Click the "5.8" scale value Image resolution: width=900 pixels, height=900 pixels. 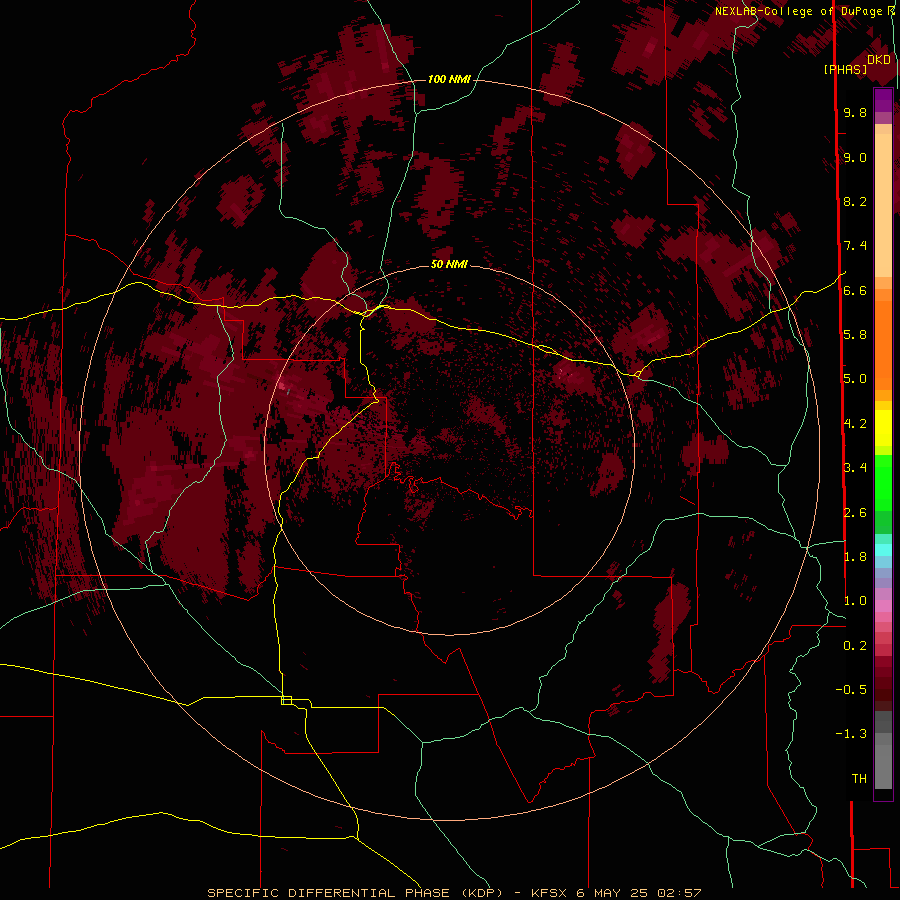[x=855, y=334]
